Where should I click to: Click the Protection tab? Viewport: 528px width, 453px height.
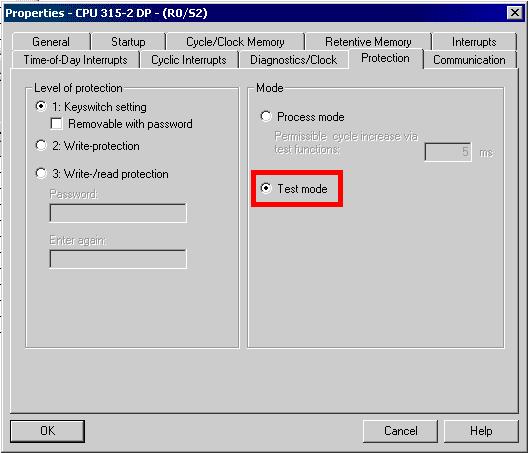(x=386, y=58)
